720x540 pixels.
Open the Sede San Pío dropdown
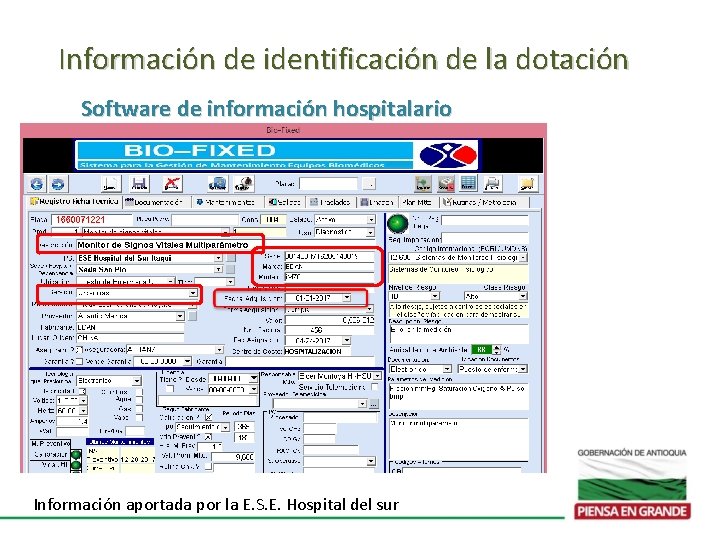(219, 269)
